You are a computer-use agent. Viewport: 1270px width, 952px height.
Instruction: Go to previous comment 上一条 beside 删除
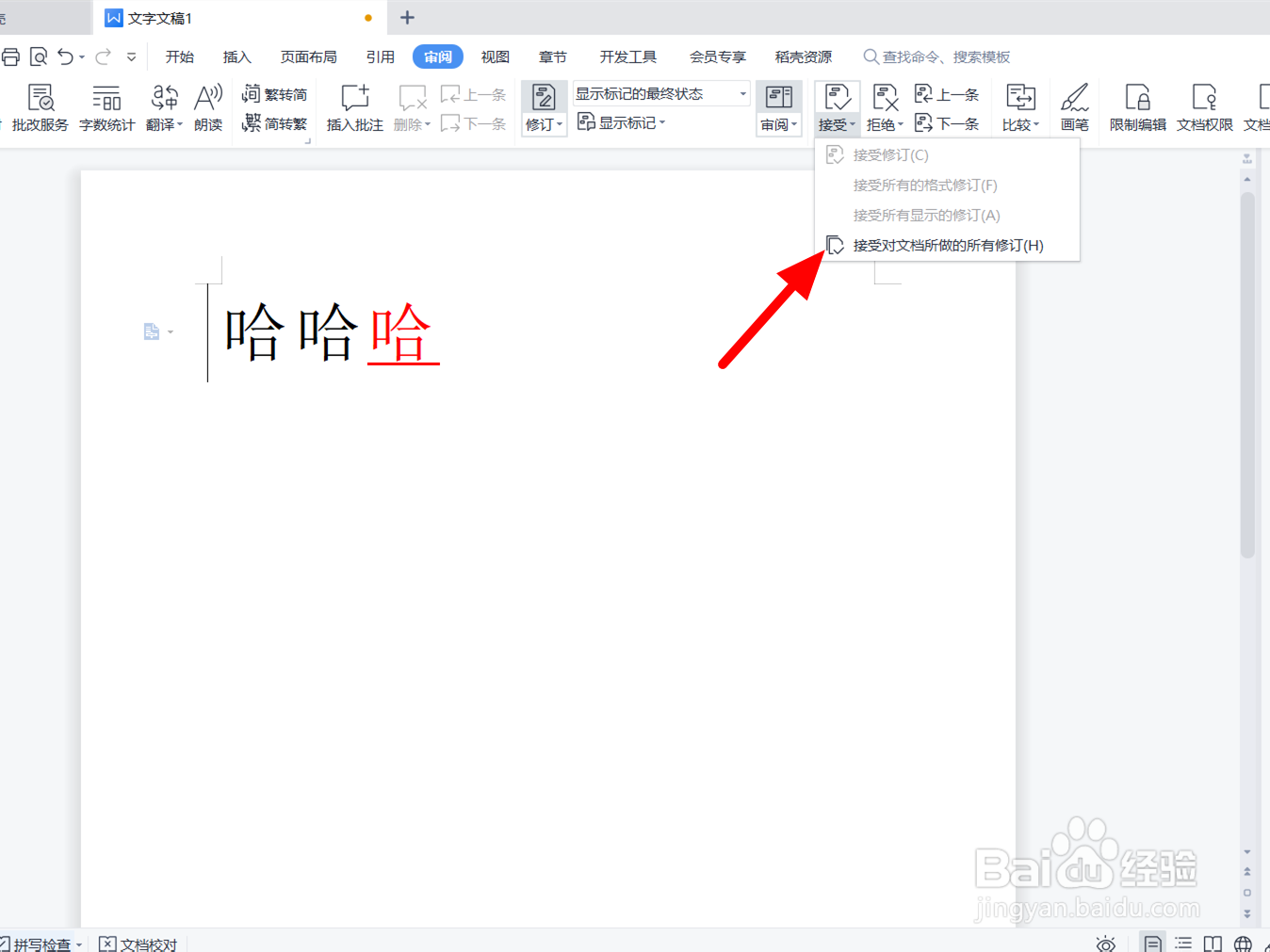(x=474, y=94)
